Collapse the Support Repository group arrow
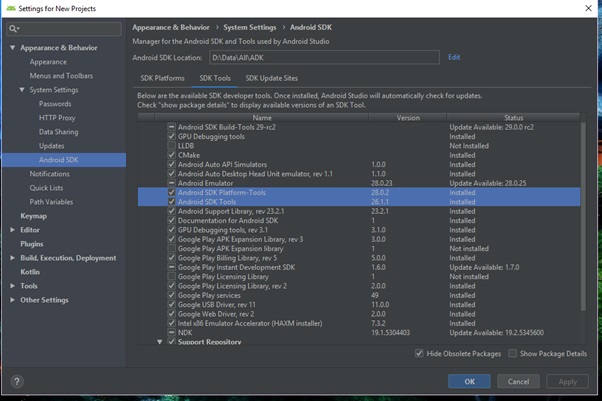The height and width of the screenshot is (401, 602). point(160,342)
